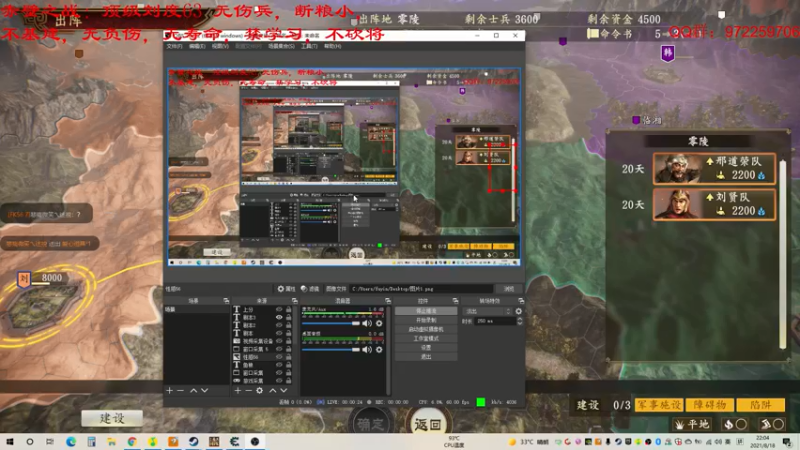Viewport: 800px width, 450px height.
Task: Adjust the microphone volume slider
Action: pos(331,323)
